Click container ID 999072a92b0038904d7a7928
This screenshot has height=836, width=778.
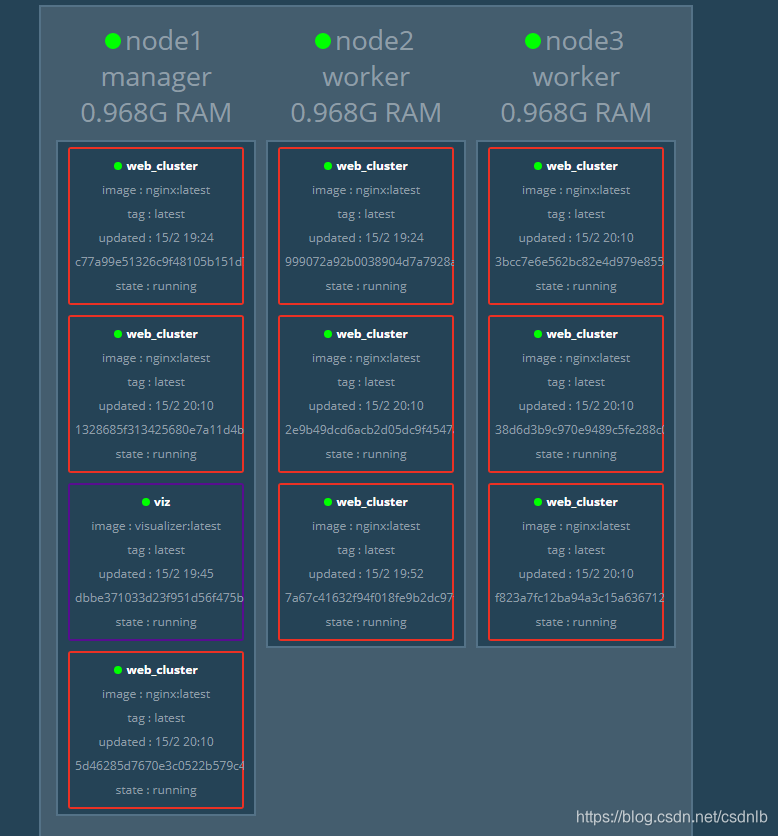(369, 262)
